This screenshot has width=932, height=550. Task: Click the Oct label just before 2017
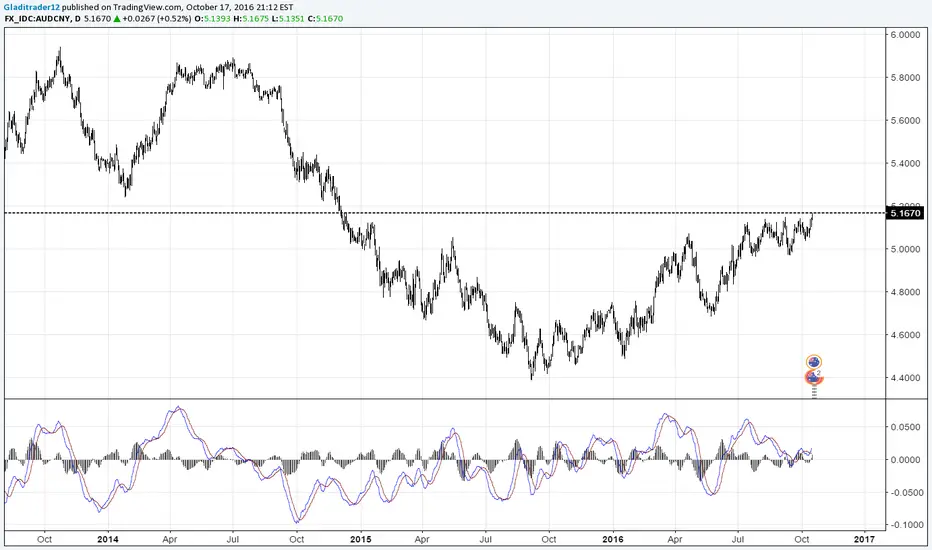coord(802,539)
